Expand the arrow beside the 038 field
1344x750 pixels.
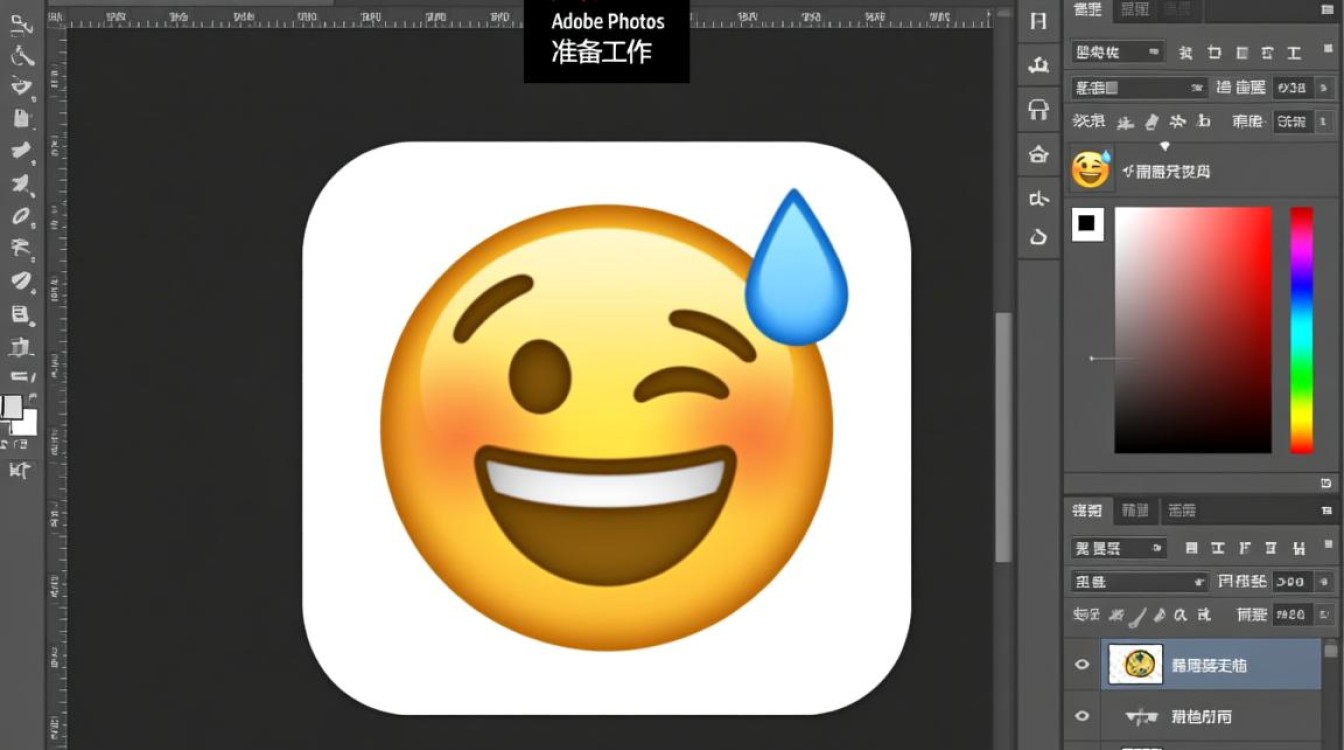pyautogui.click(x=1325, y=88)
